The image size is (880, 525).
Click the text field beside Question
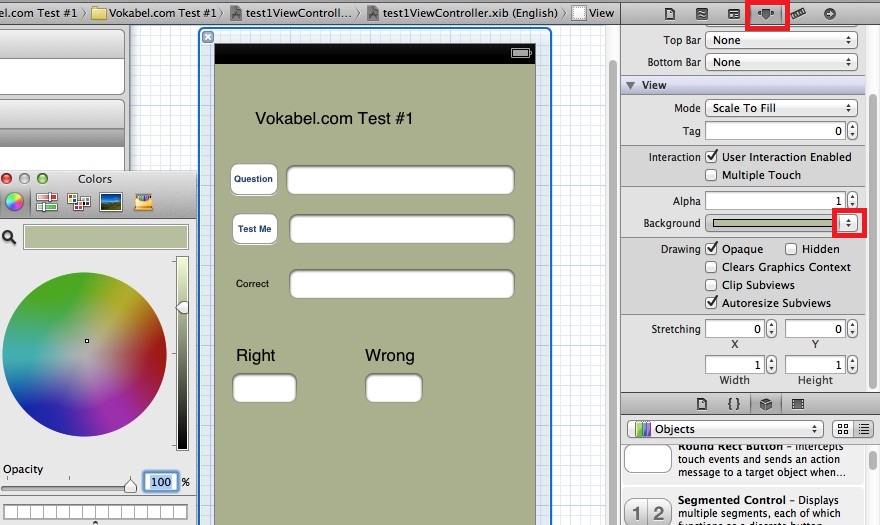(x=400, y=180)
